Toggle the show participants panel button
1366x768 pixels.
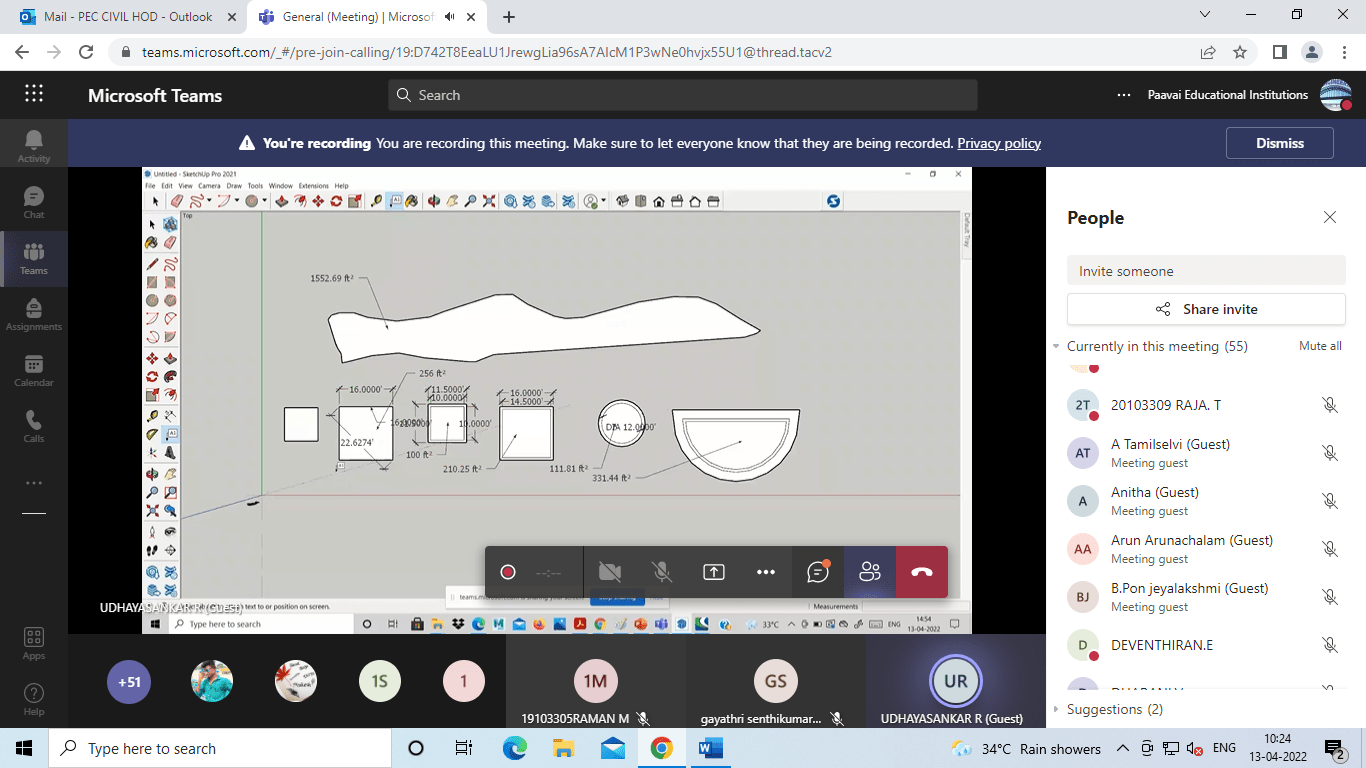click(869, 572)
